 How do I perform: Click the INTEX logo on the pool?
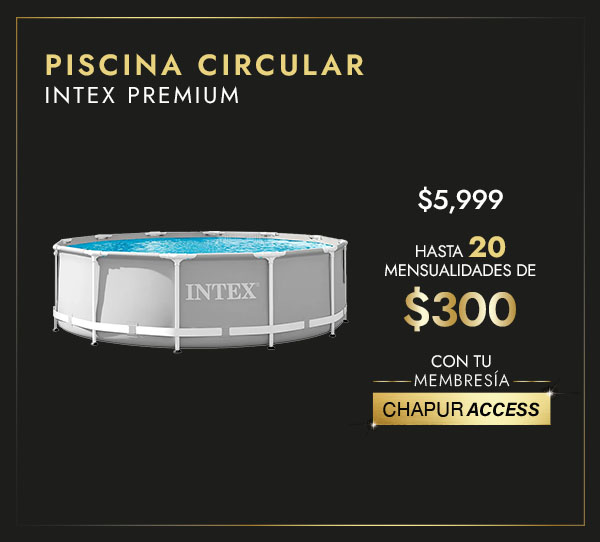click(x=222, y=292)
